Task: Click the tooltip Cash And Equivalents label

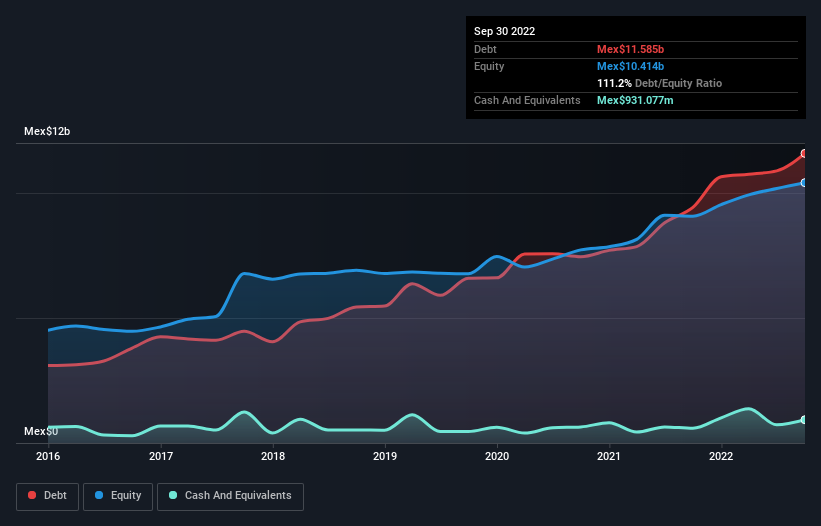Action: point(527,100)
